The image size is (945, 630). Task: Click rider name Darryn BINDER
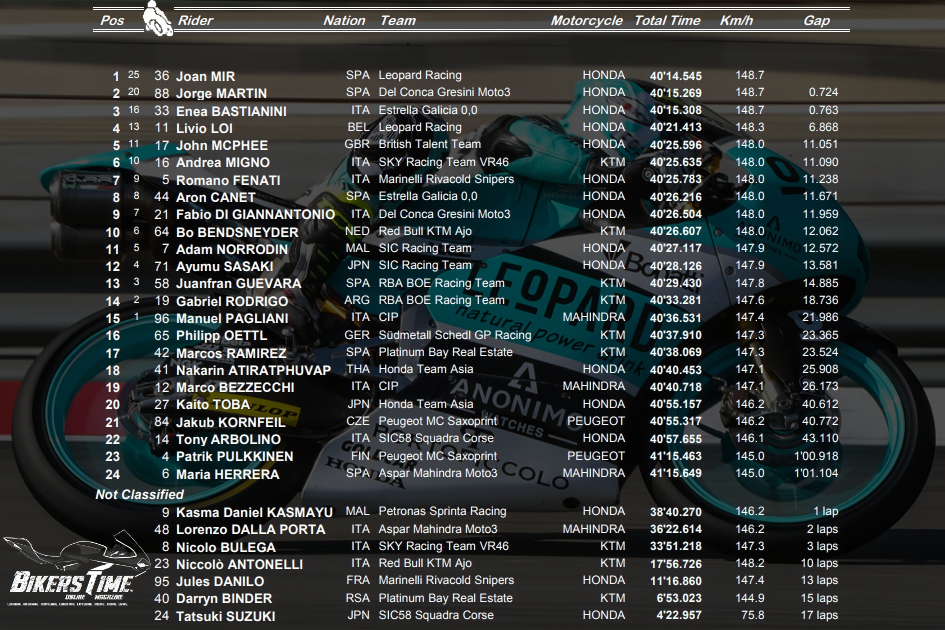click(224, 599)
